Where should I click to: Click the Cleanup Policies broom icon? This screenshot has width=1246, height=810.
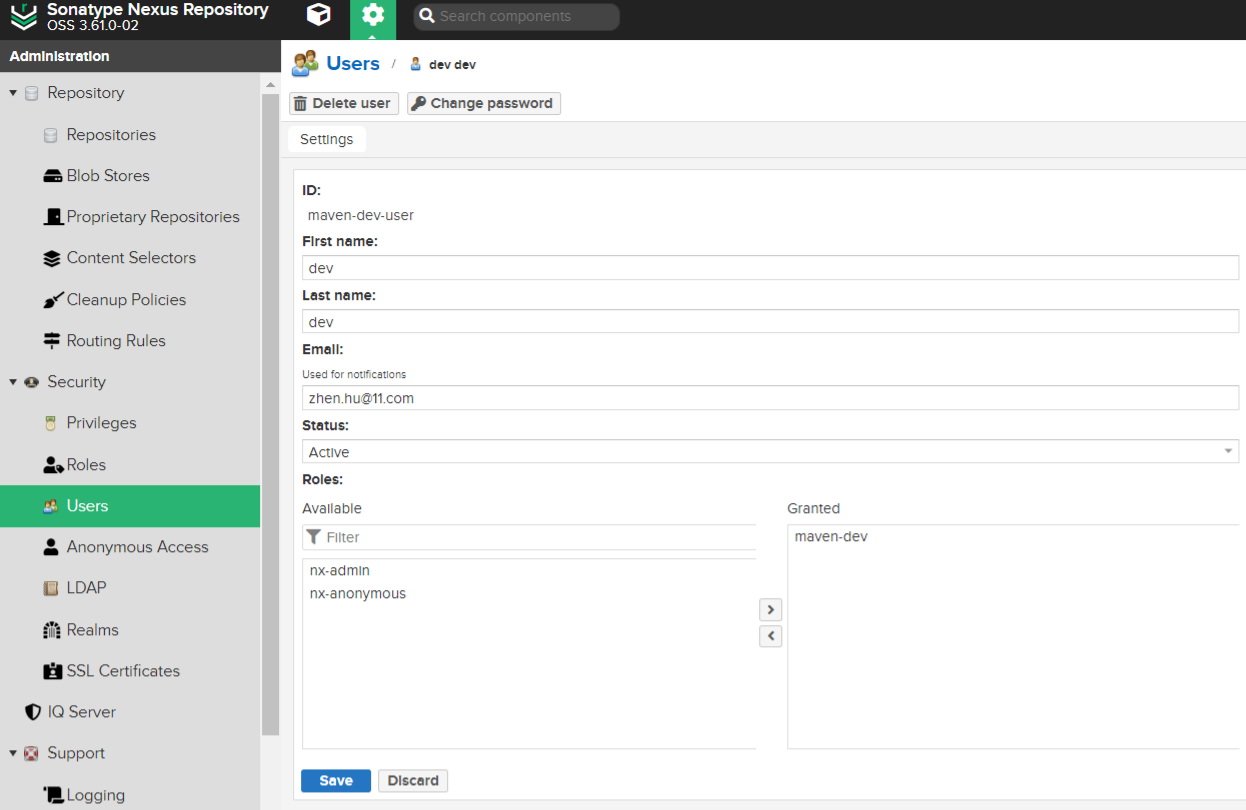(x=52, y=300)
